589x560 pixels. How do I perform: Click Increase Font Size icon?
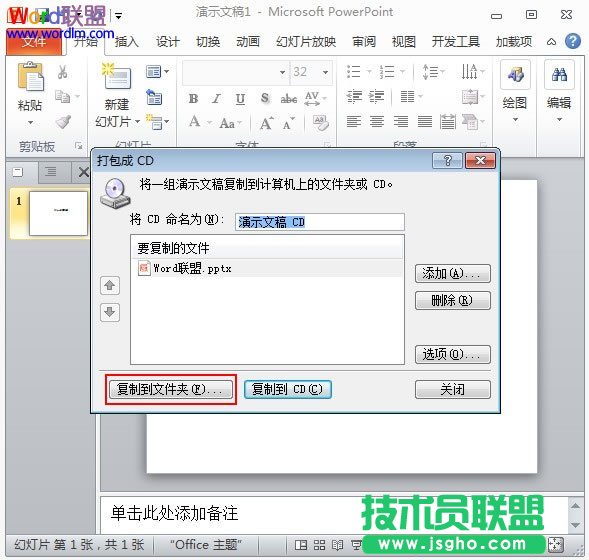pos(266,123)
